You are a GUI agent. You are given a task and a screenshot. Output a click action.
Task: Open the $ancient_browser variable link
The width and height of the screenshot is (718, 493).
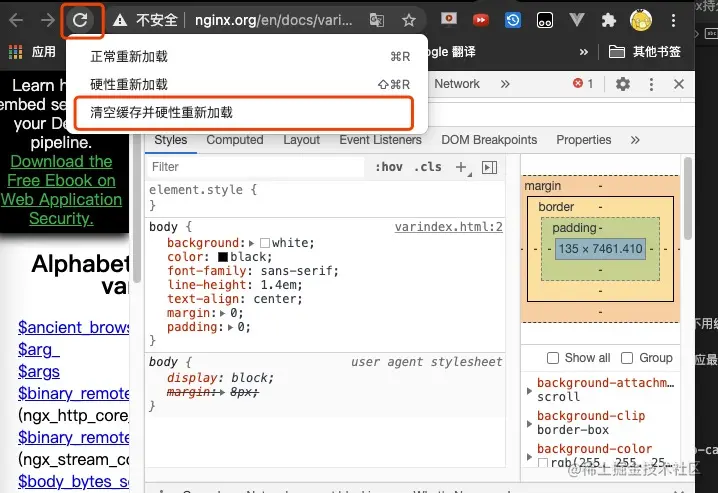pyautogui.click(x=73, y=327)
